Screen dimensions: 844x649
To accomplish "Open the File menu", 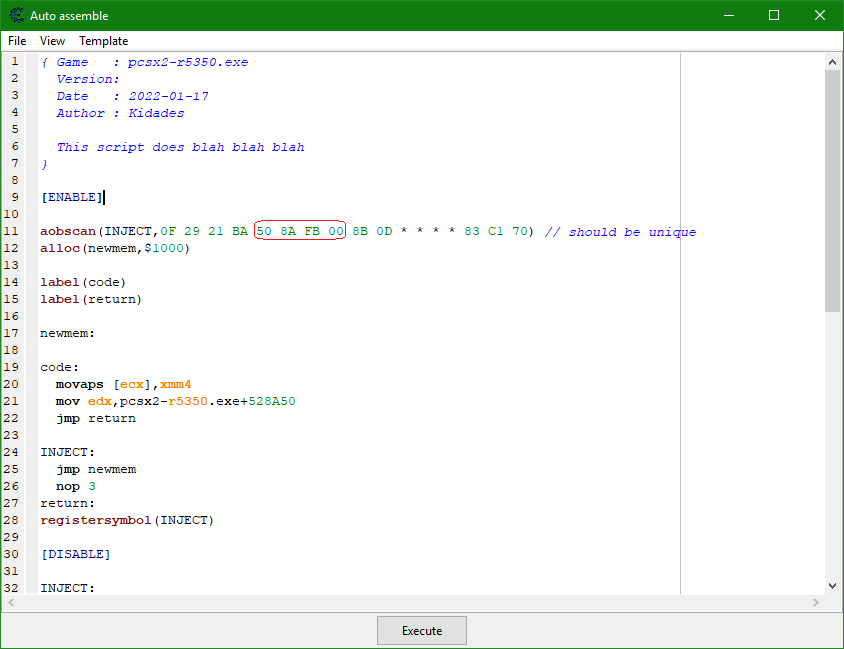I will pos(17,41).
